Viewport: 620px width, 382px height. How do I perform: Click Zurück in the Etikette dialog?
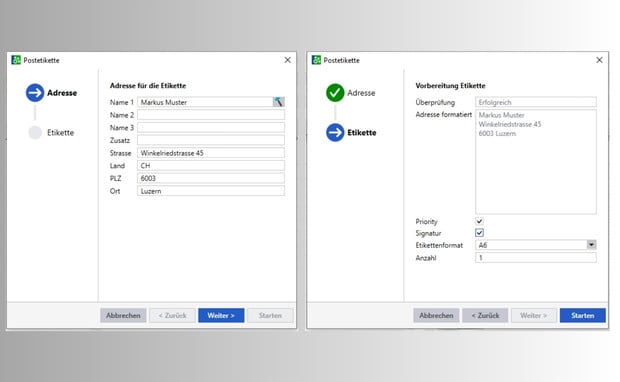(x=485, y=315)
